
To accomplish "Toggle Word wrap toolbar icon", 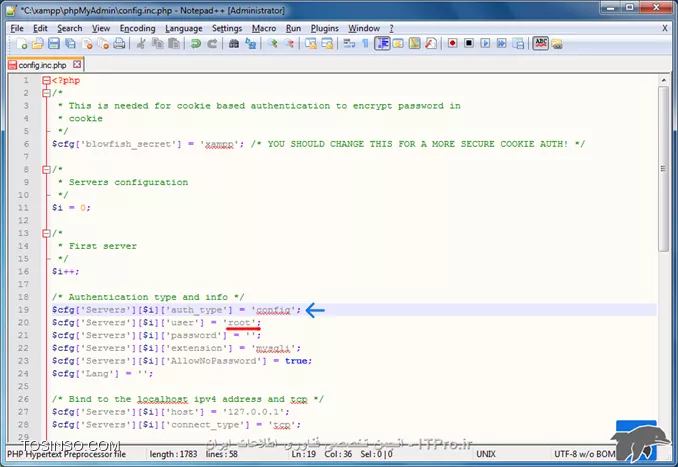I will point(349,44).
